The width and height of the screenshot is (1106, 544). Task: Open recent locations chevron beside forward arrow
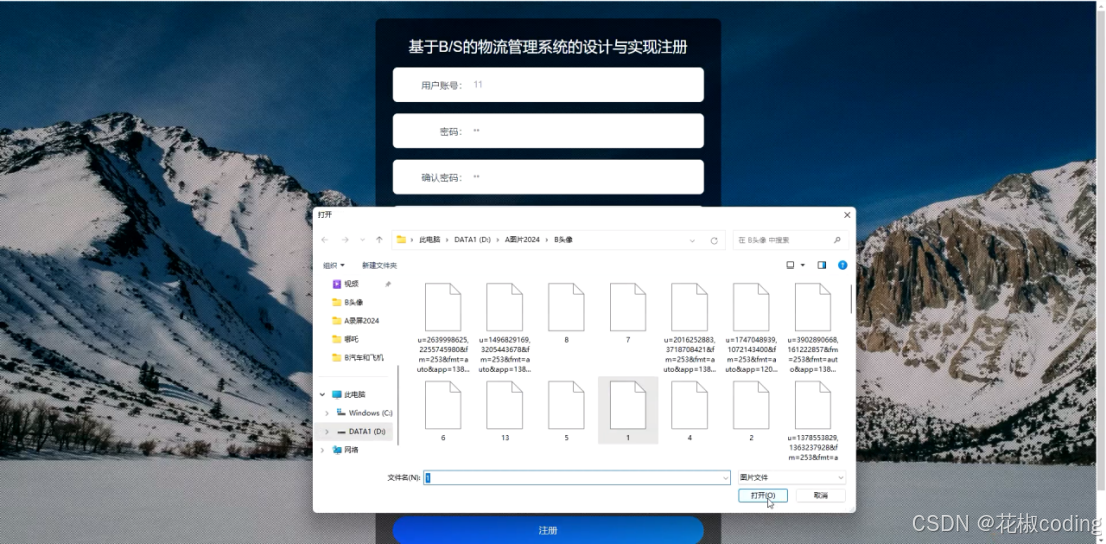[363, 240]
